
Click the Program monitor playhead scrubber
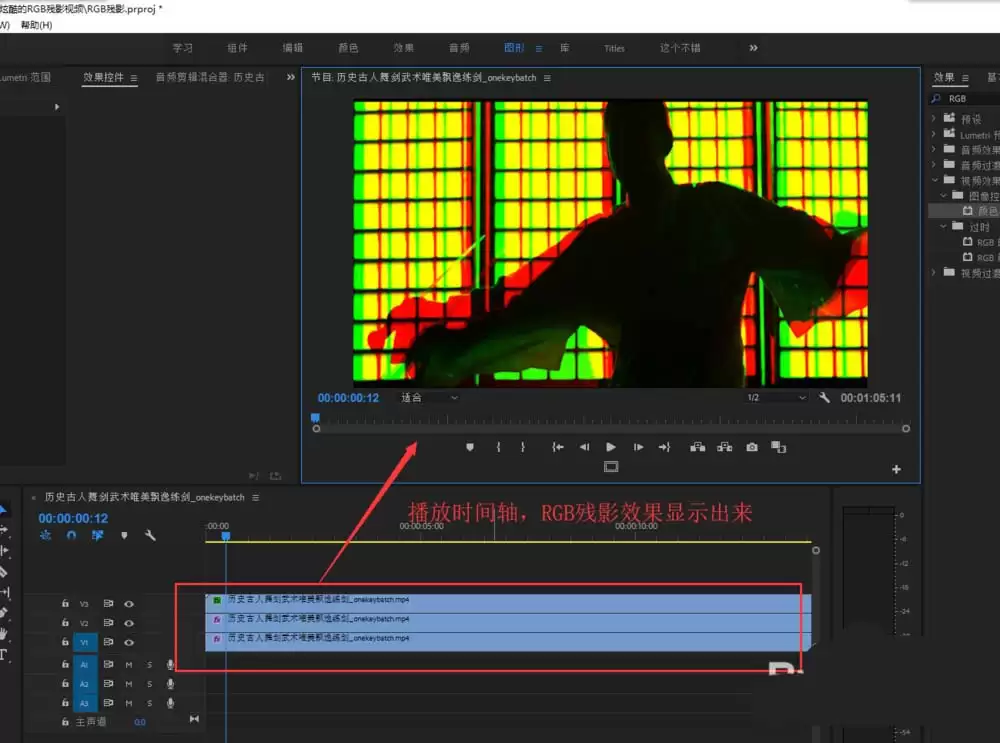[x=315, y=418]
